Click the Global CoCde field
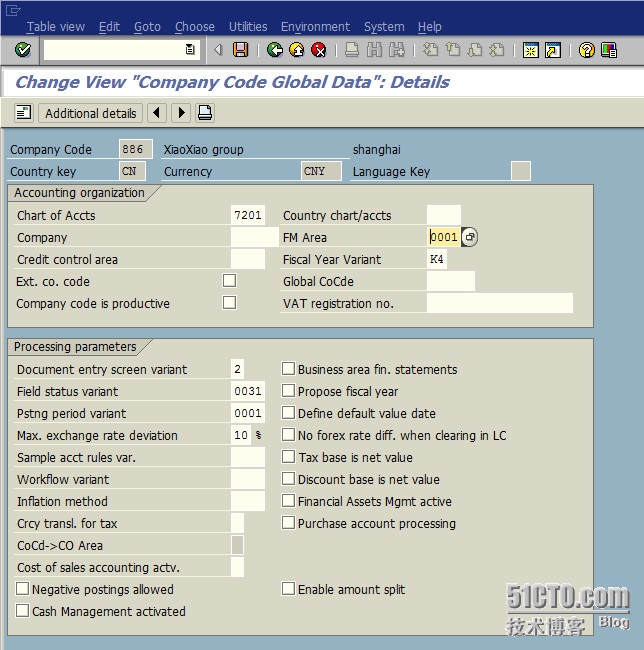This screenshot has height=650, width=644. click(x=451, y=281)
